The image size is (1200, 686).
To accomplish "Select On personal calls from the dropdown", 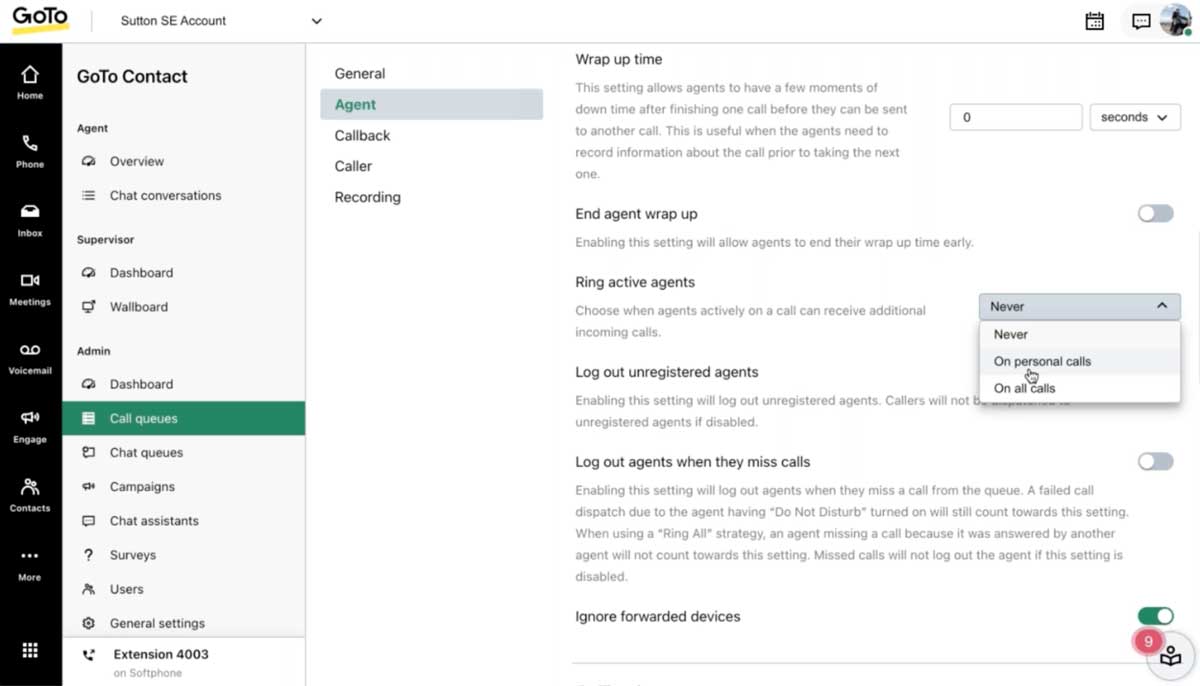I will pyautogui.click(x=1041, y=361).
